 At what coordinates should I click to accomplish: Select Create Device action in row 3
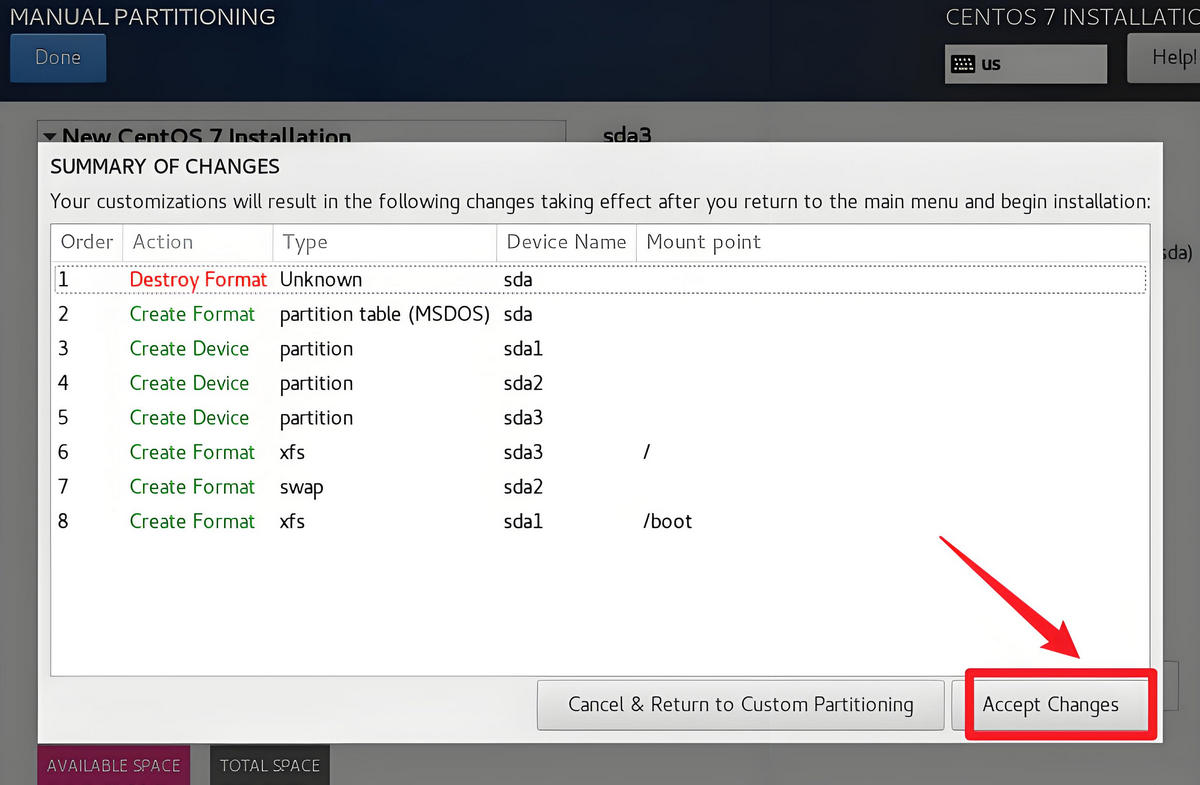click(189, 349)
